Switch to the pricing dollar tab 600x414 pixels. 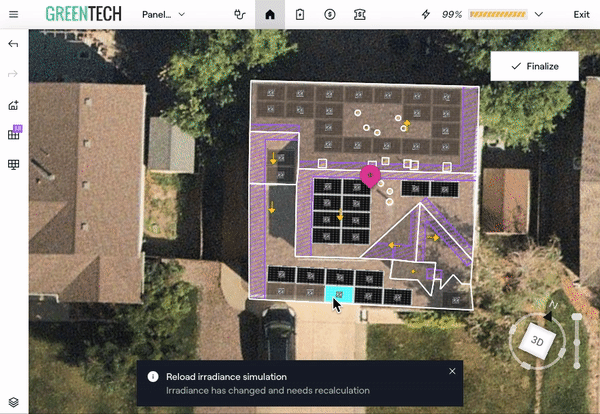[x=330, y=15]
